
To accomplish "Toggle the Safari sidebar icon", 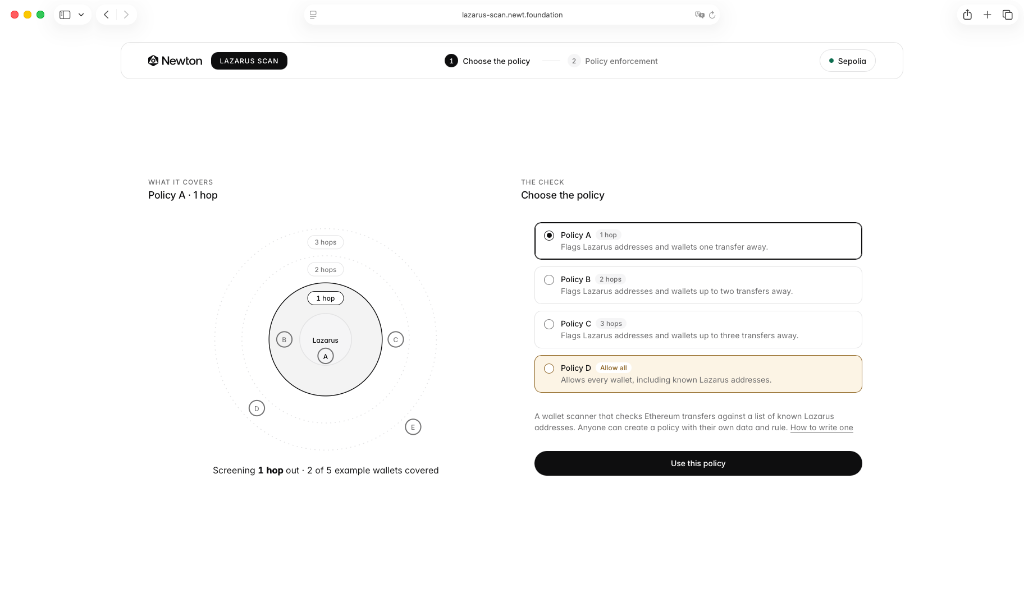I will [65, 14].
